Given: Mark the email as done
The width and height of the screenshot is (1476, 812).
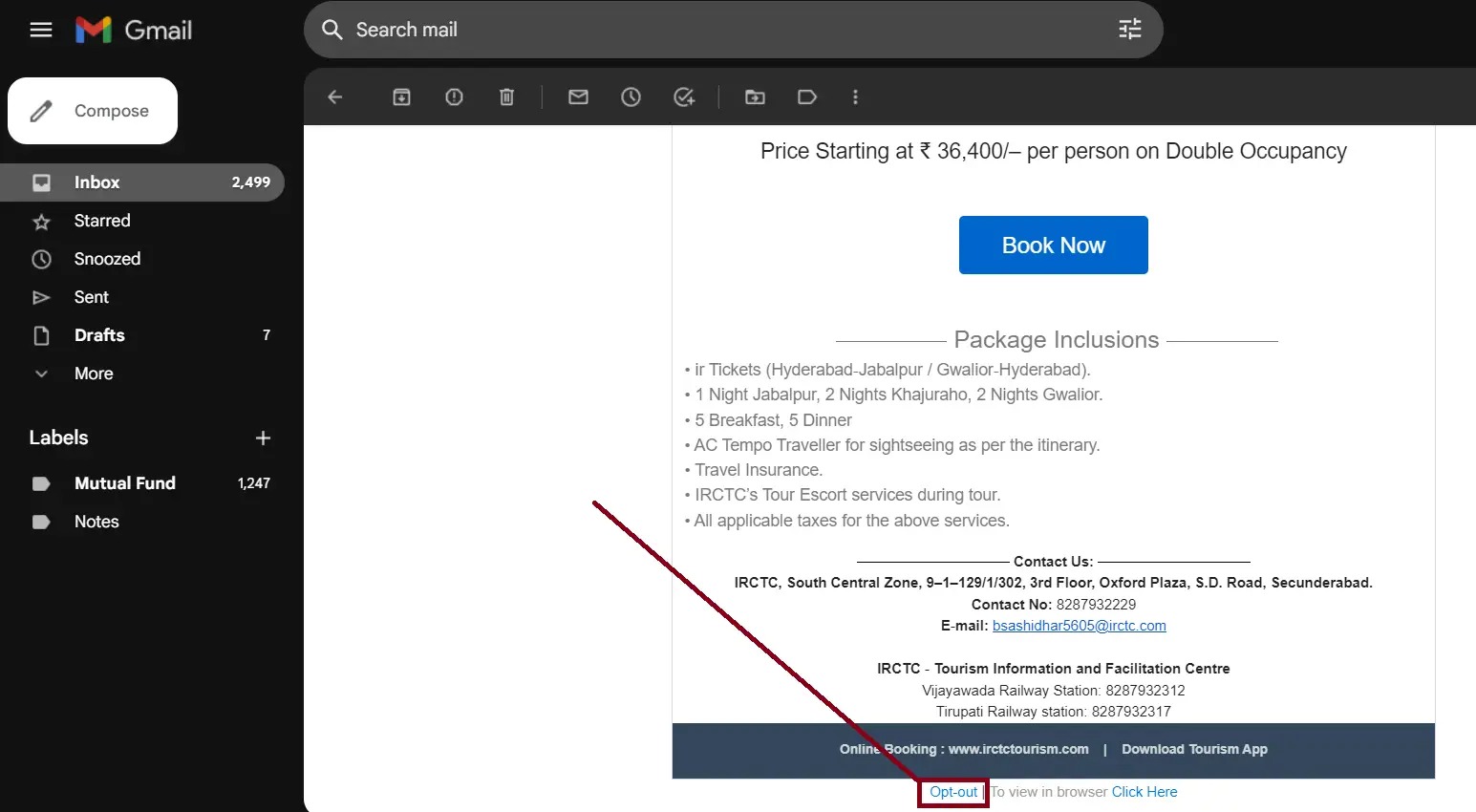Looking at the screenshot, I should [684, 96].
